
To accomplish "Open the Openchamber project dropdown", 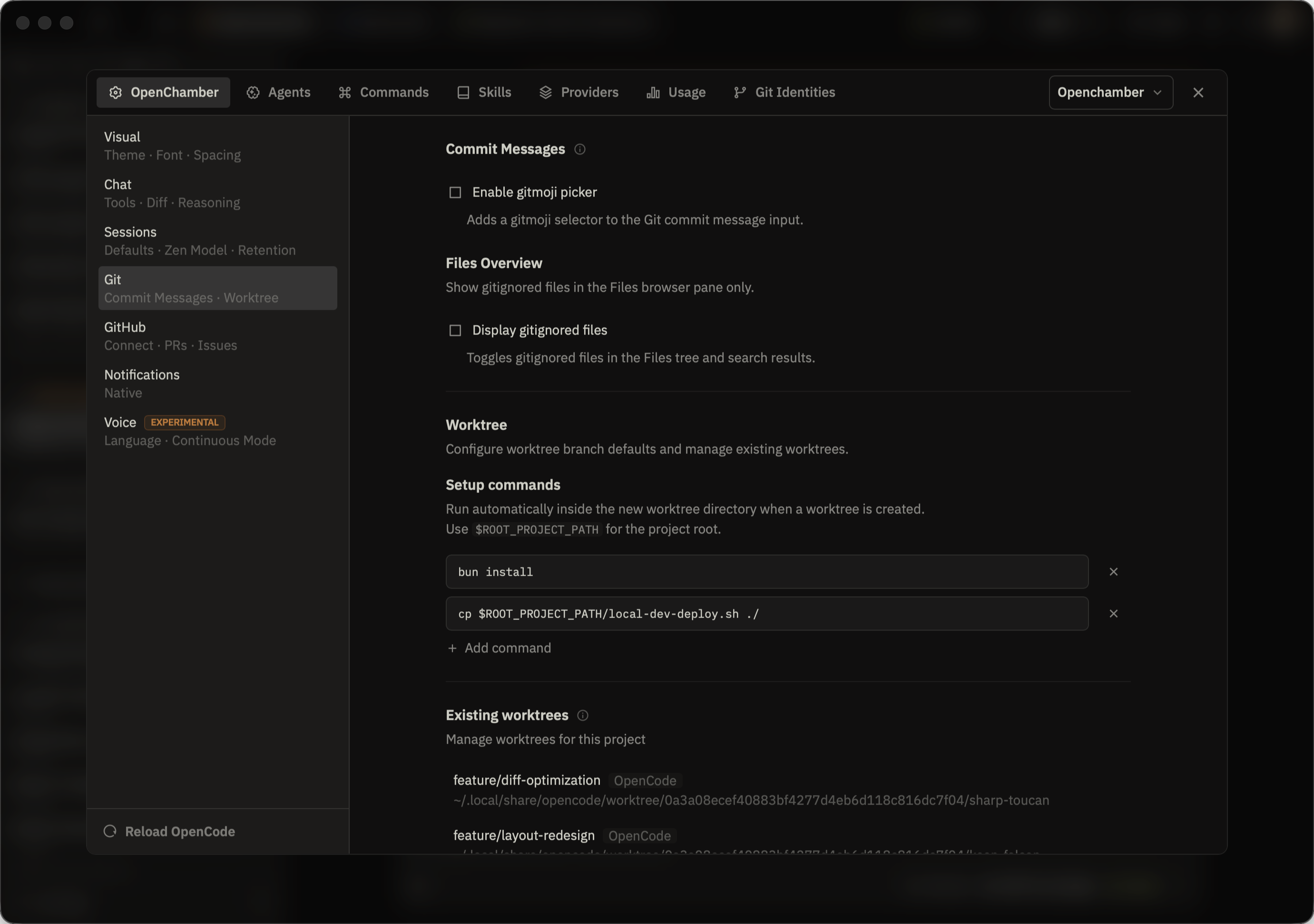I will click(1110, 93).
